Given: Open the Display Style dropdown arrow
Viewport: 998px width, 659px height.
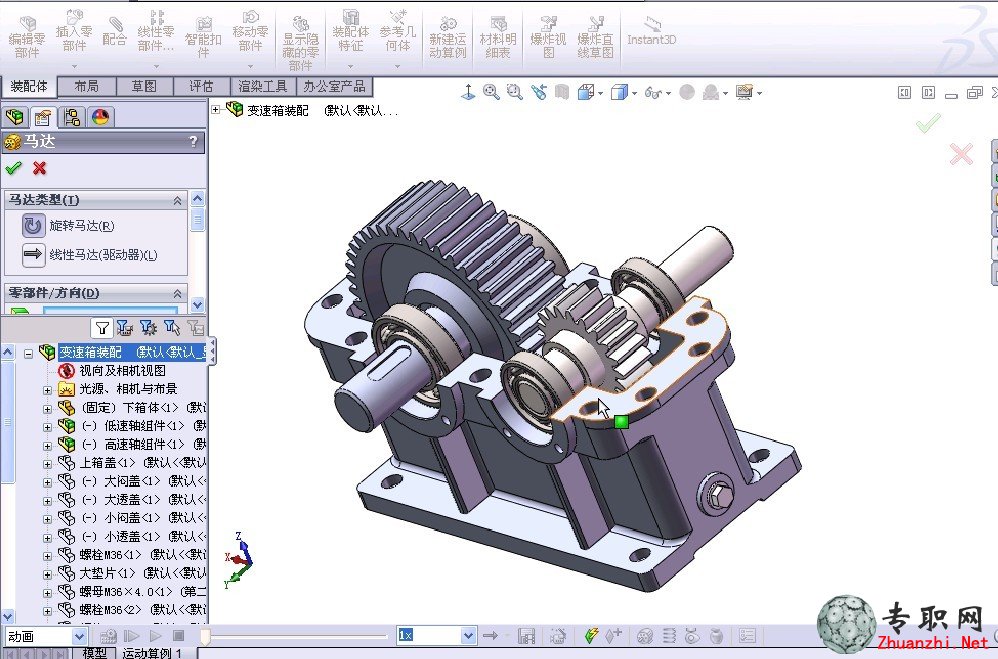Looking at the screenshot, I should click(x=635, y=94).
